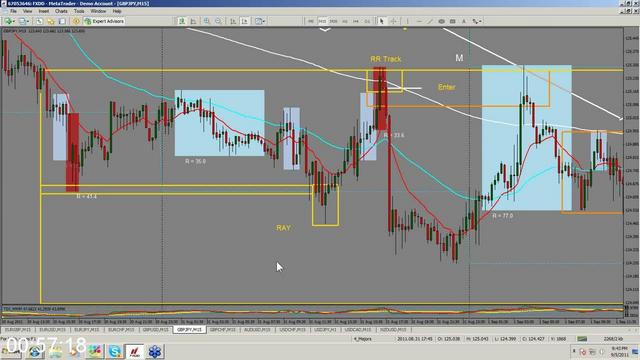Click the connection status bars indicator
640x360 pixels.
(582, 339)
